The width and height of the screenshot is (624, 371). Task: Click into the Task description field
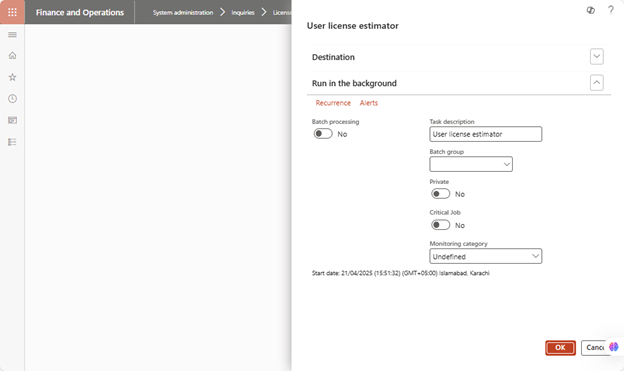coord(486,134)
